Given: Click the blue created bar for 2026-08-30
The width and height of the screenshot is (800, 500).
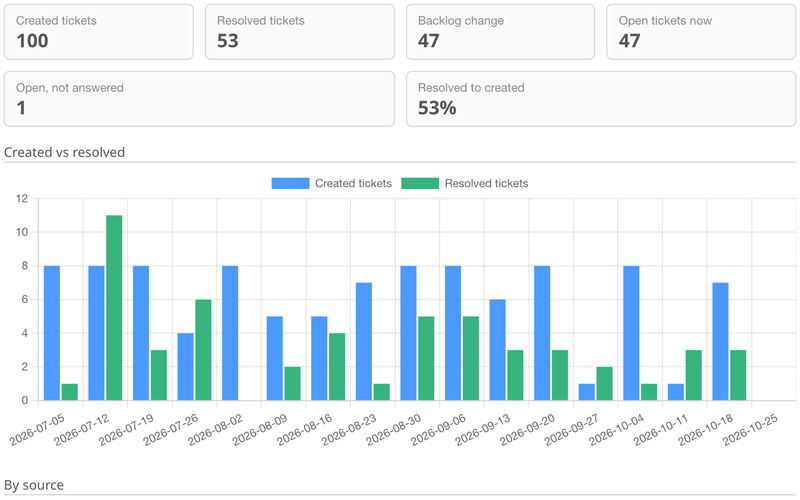Looking at the screenshot, I should (408, 333).
